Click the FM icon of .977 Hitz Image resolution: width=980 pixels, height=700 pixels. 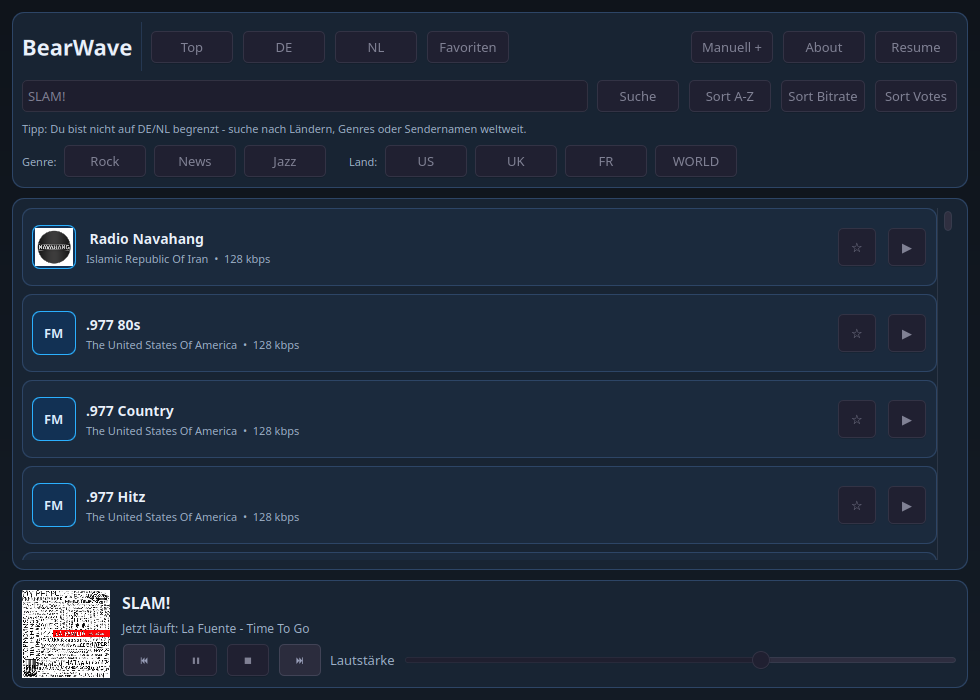pos(54,505)
